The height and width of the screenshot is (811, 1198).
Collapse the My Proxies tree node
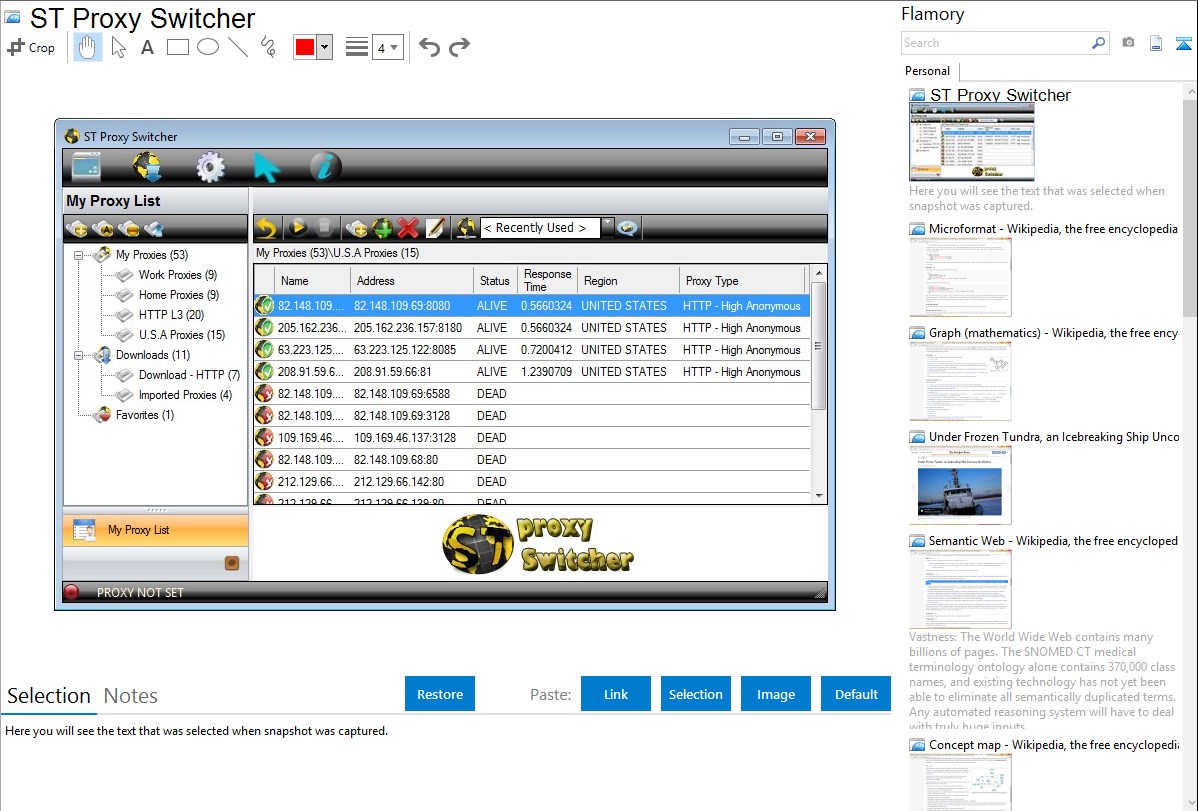(x=79, y=255)
